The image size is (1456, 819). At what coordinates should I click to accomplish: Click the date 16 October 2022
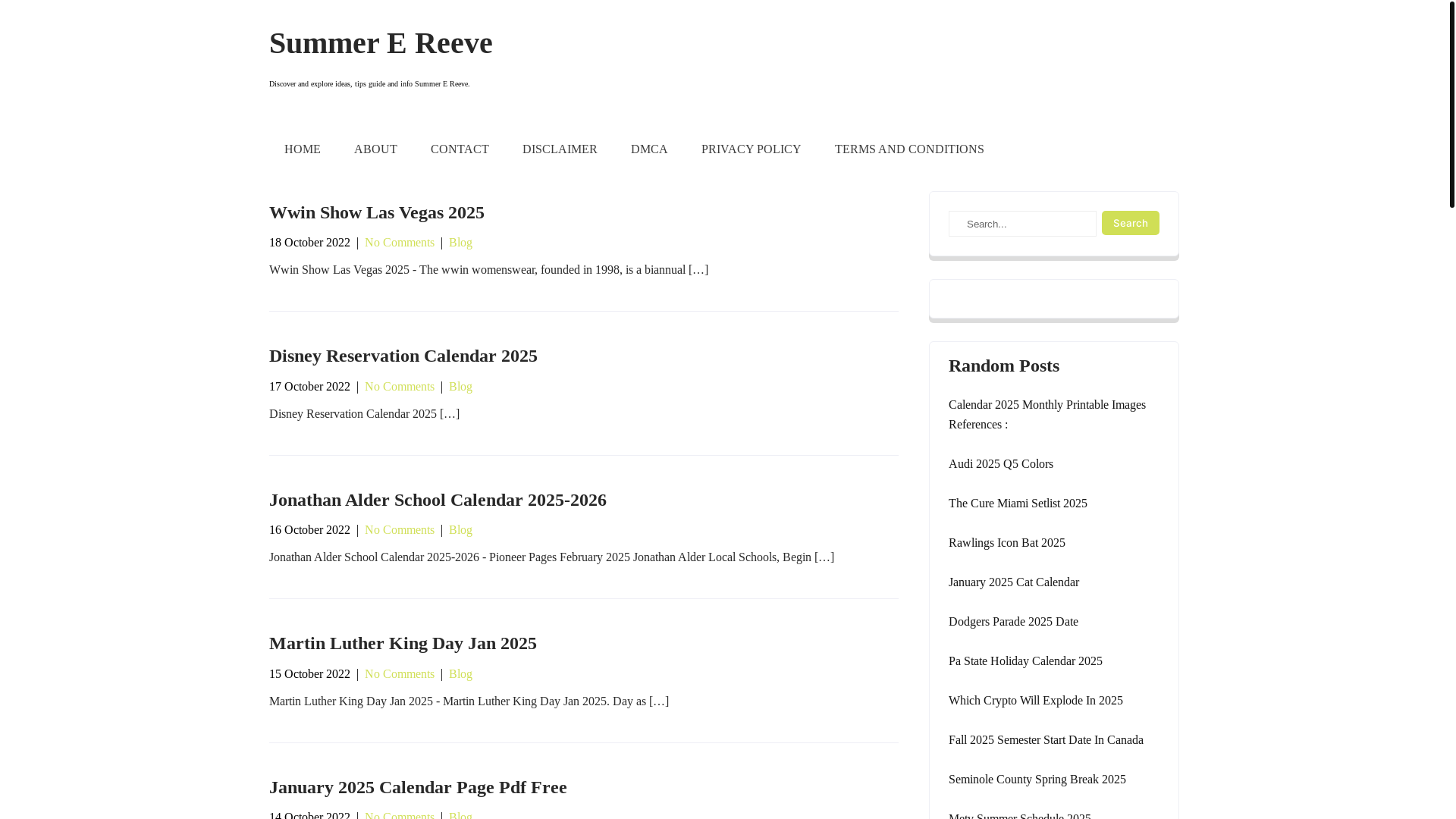[x=309, y=530]
